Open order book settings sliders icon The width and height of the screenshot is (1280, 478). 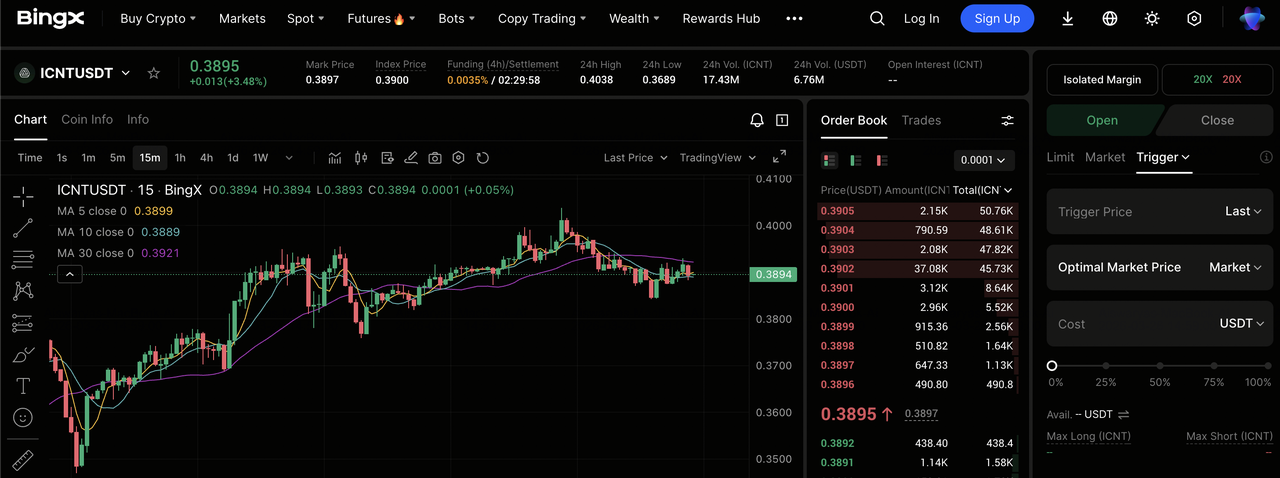(1007, 120)
